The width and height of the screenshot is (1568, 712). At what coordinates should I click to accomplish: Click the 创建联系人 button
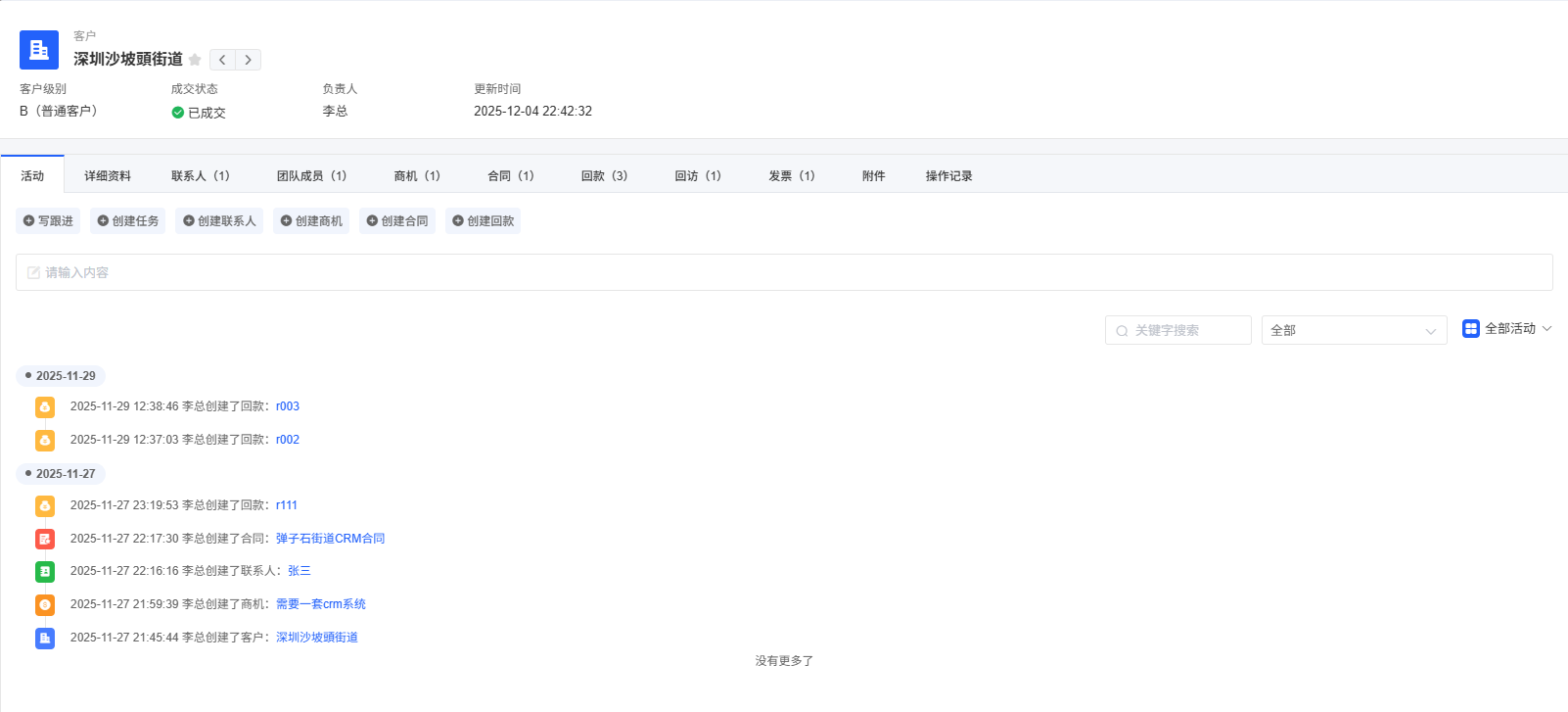219,220
